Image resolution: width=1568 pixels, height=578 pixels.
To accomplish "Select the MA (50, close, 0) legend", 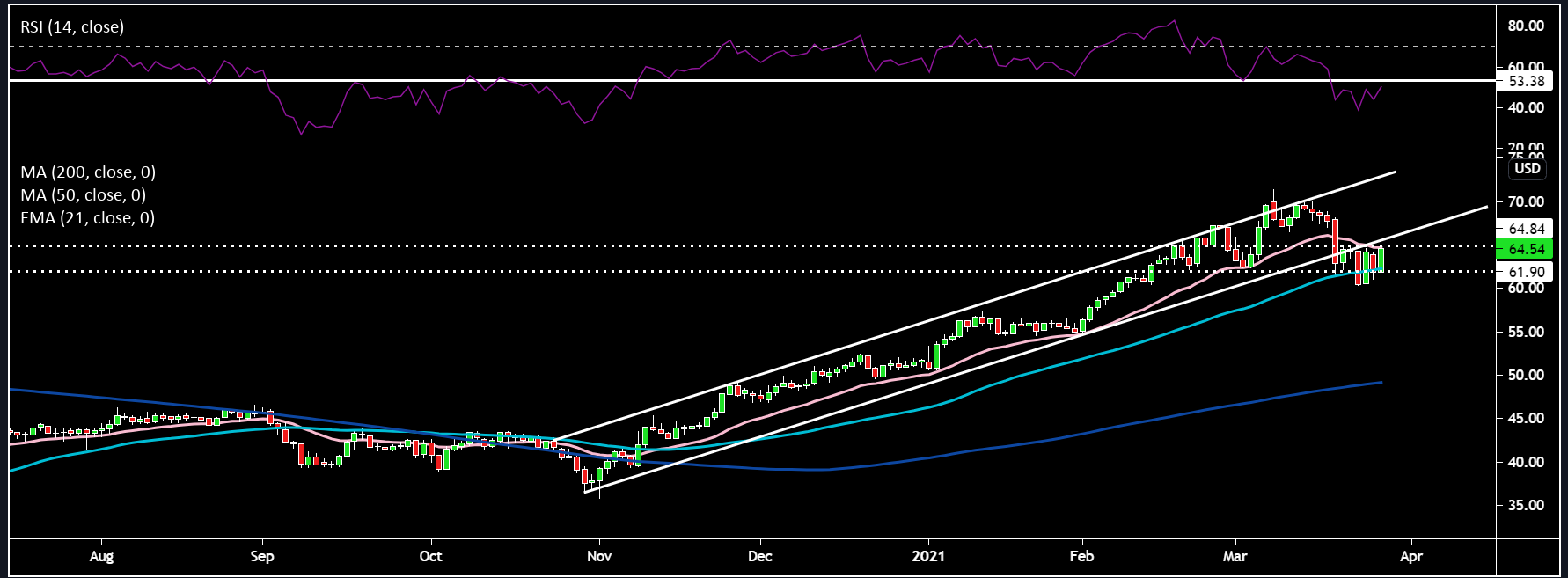I will tap(84, 195).
